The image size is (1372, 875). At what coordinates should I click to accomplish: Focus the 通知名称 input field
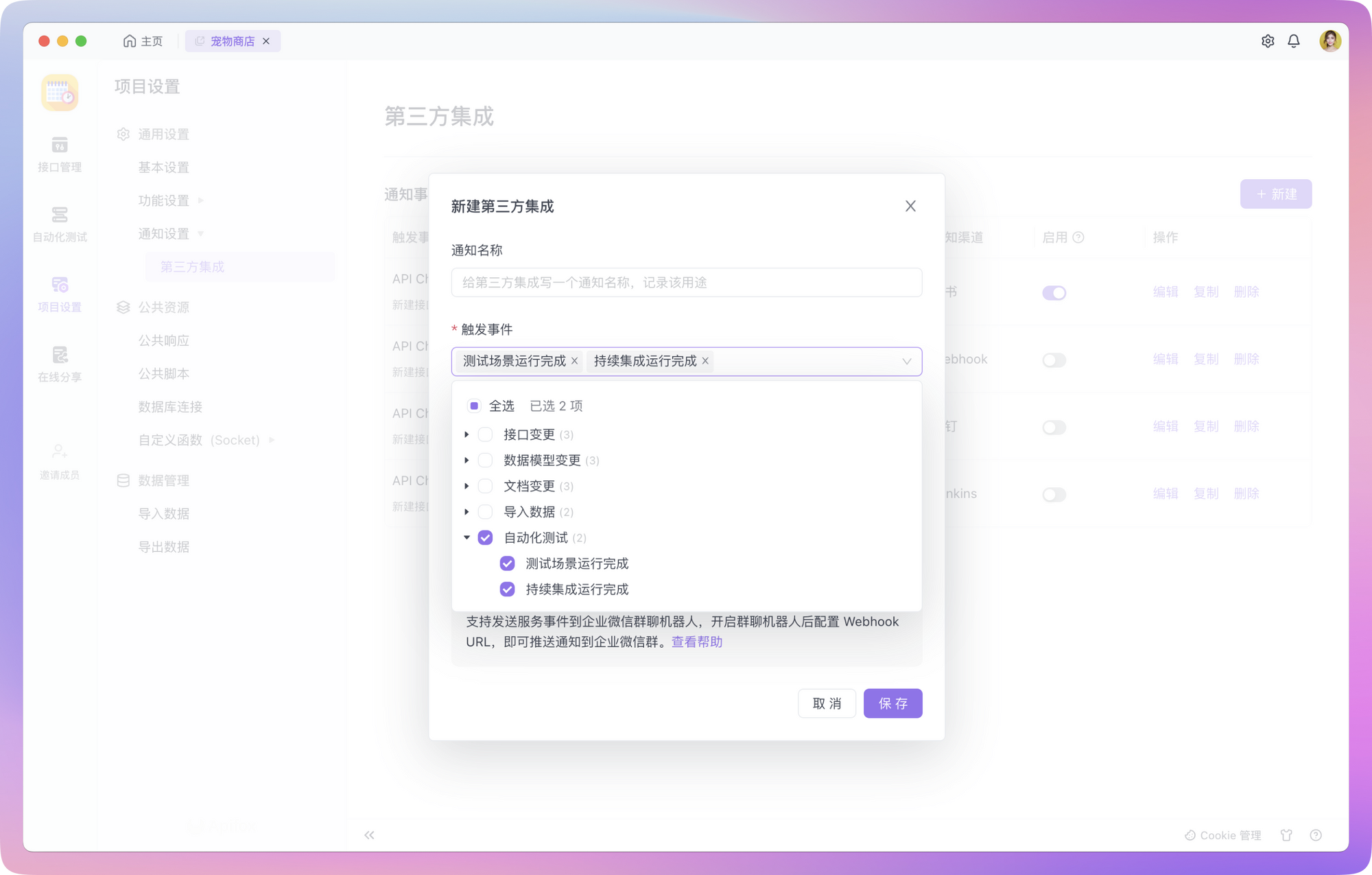coord(686,282)
